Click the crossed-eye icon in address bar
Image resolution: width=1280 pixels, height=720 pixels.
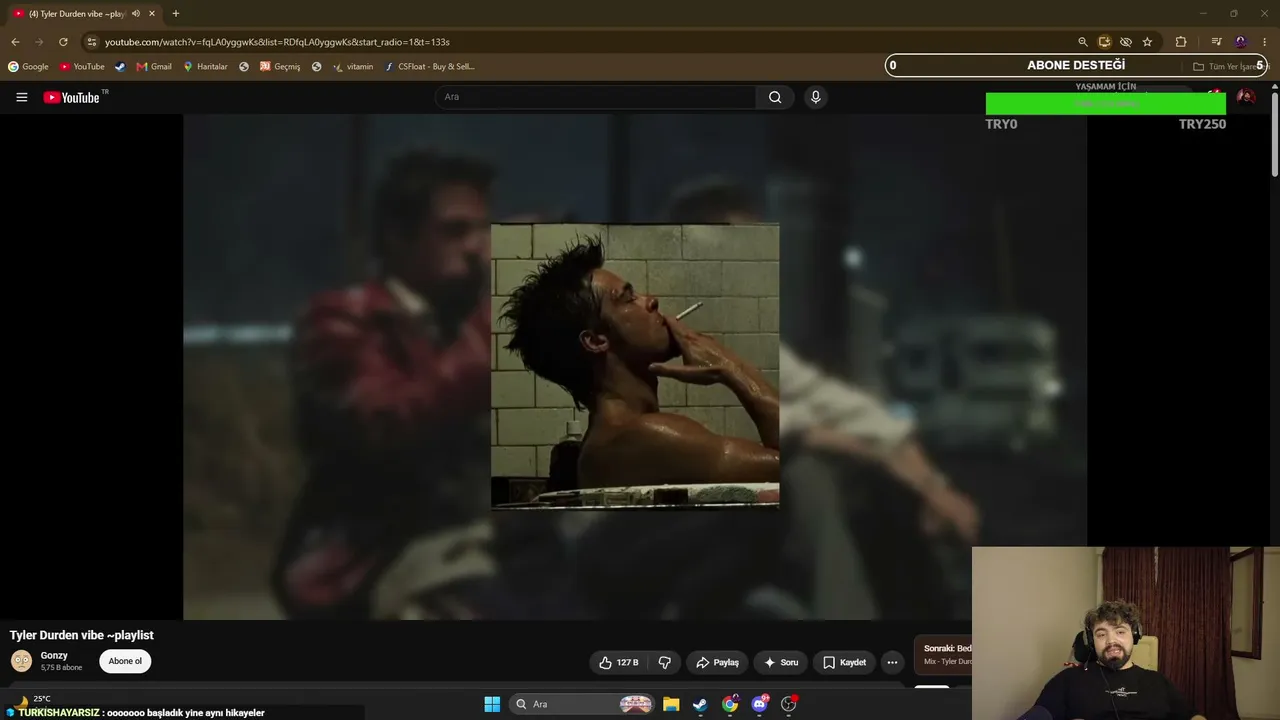click(x=1126, y=42)
